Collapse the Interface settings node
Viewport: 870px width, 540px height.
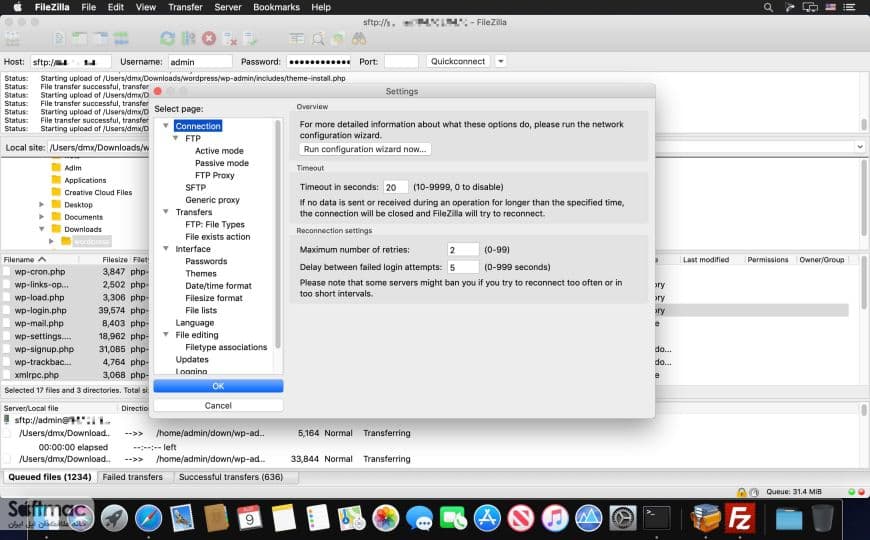165,249
